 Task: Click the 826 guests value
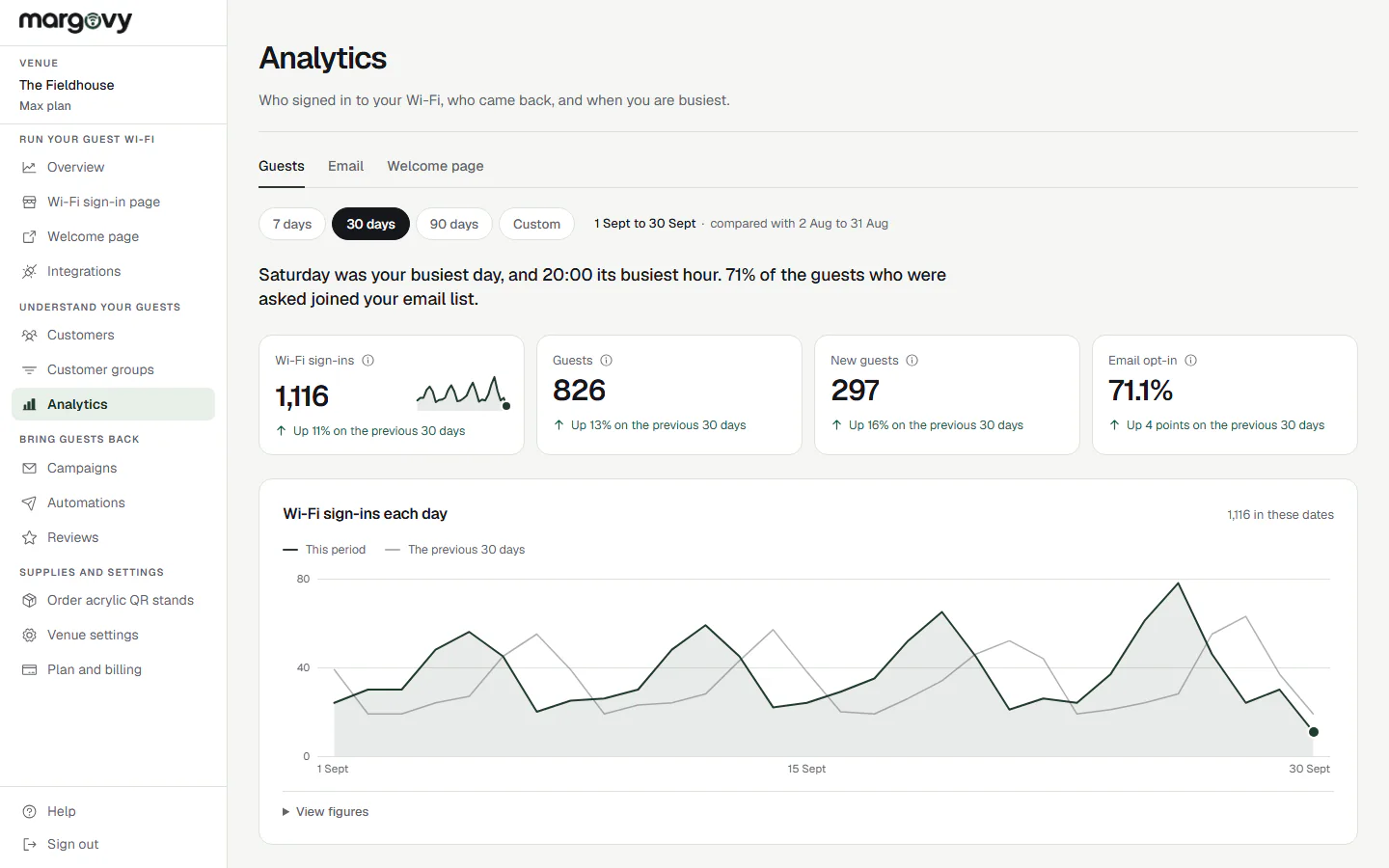coord(579,391)
